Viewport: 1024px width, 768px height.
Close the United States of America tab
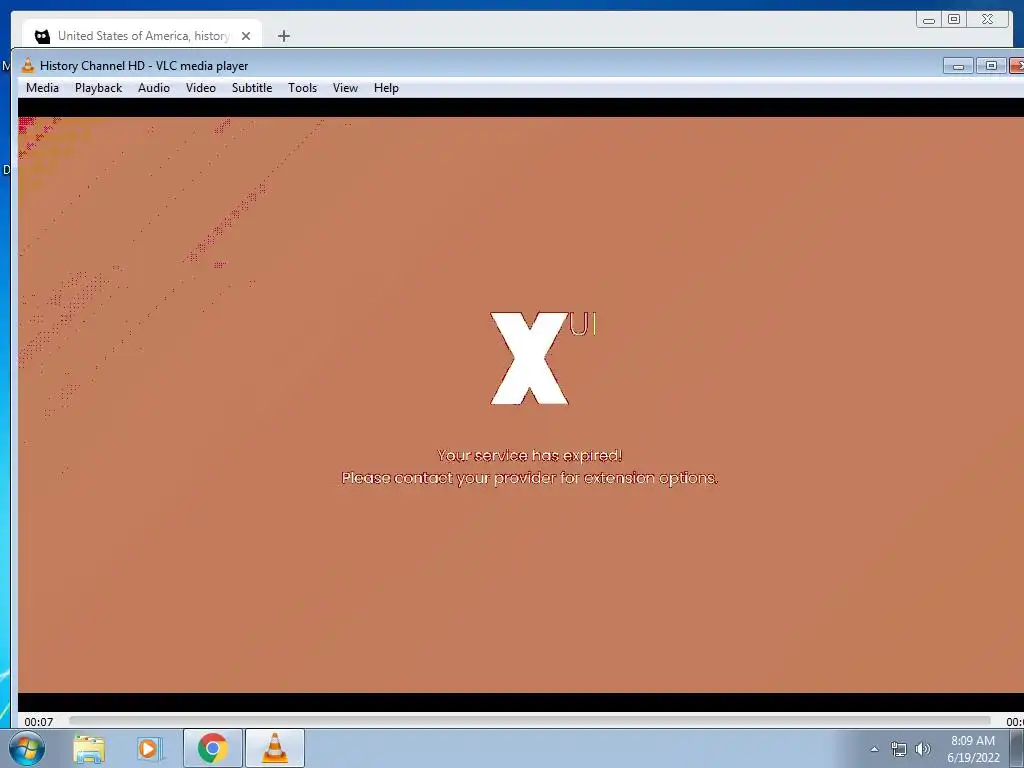pyautogui.click(x=246, y=36)
